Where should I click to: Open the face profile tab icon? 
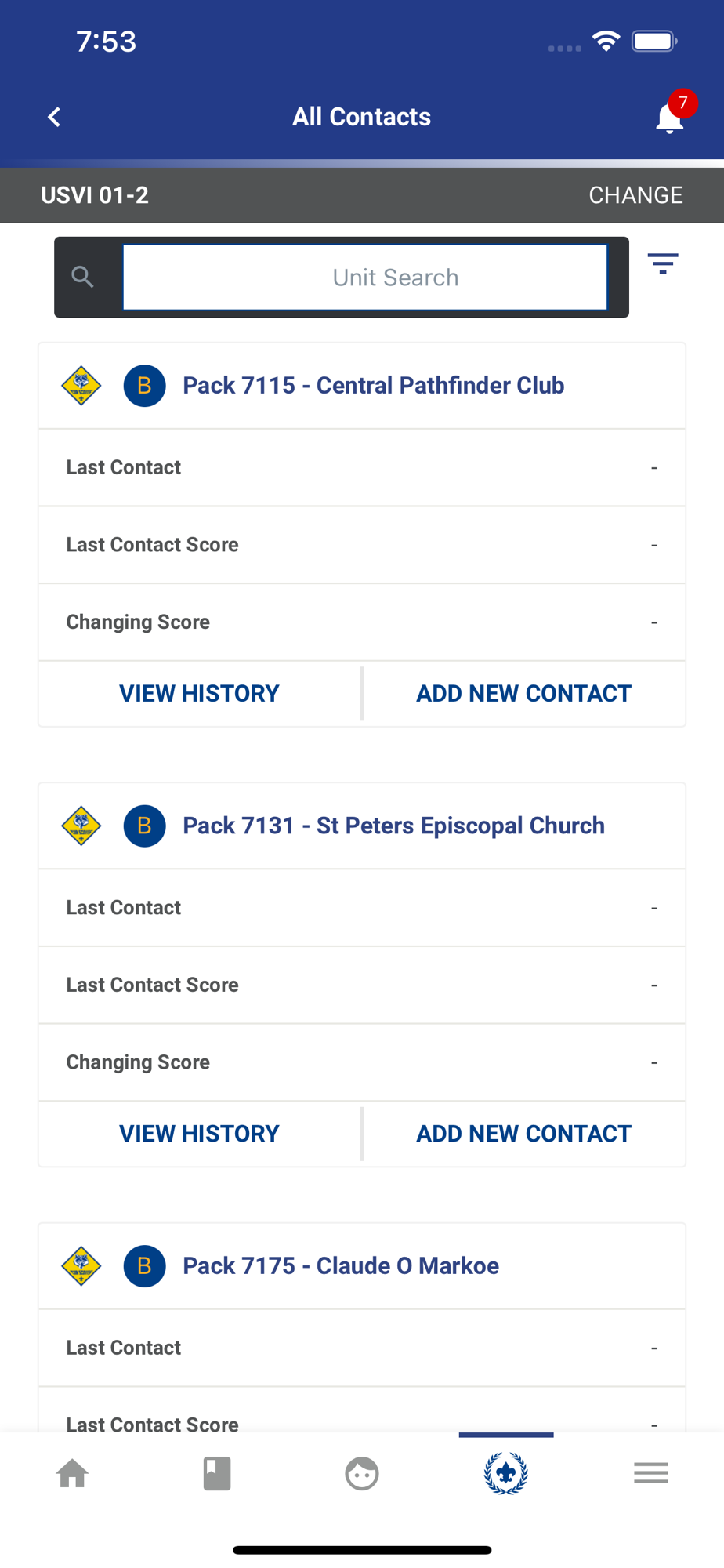(362, 1474)
